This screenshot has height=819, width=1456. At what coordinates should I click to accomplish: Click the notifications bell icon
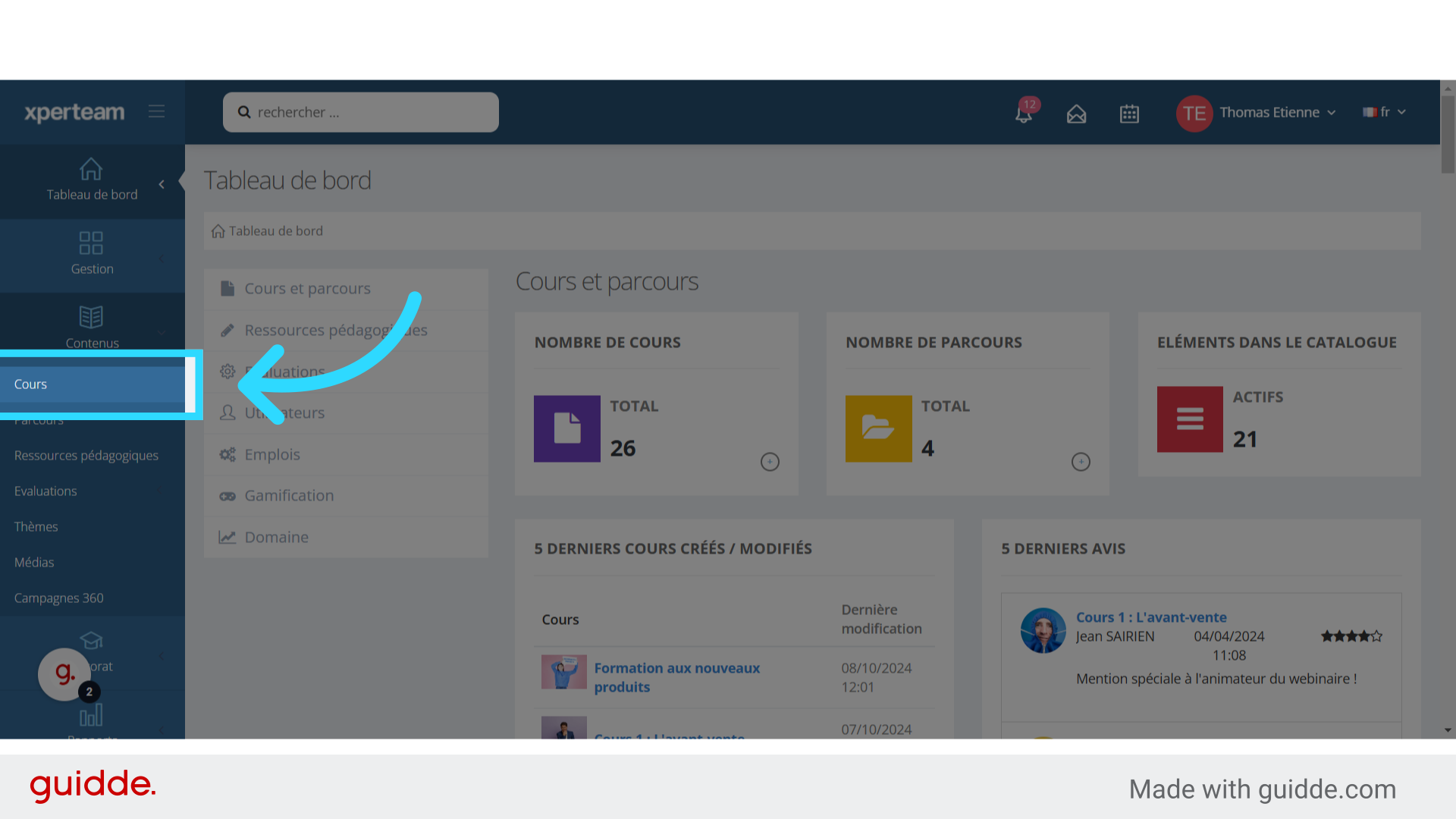[1024, 114]
